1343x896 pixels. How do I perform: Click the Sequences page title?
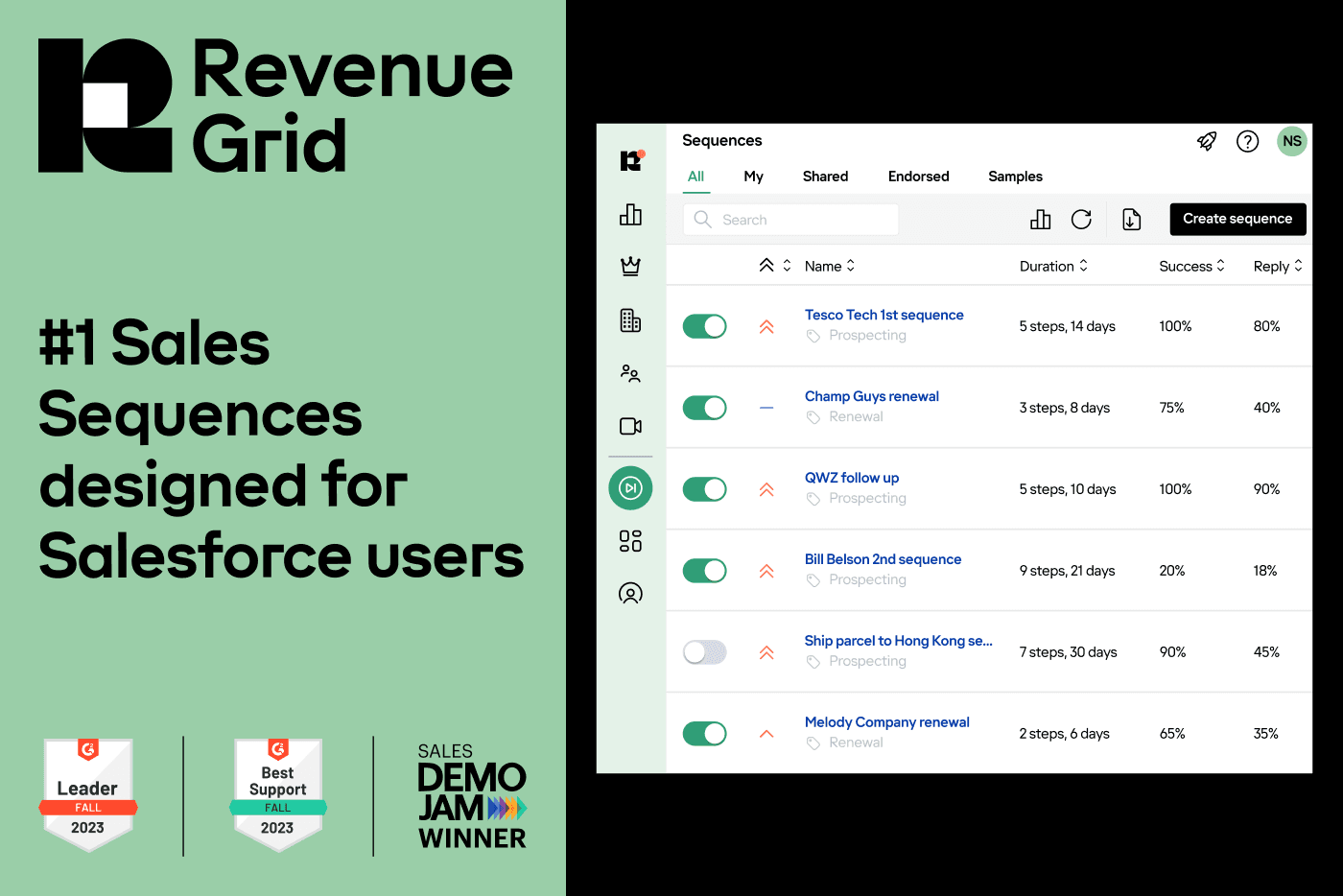(722, 140)
